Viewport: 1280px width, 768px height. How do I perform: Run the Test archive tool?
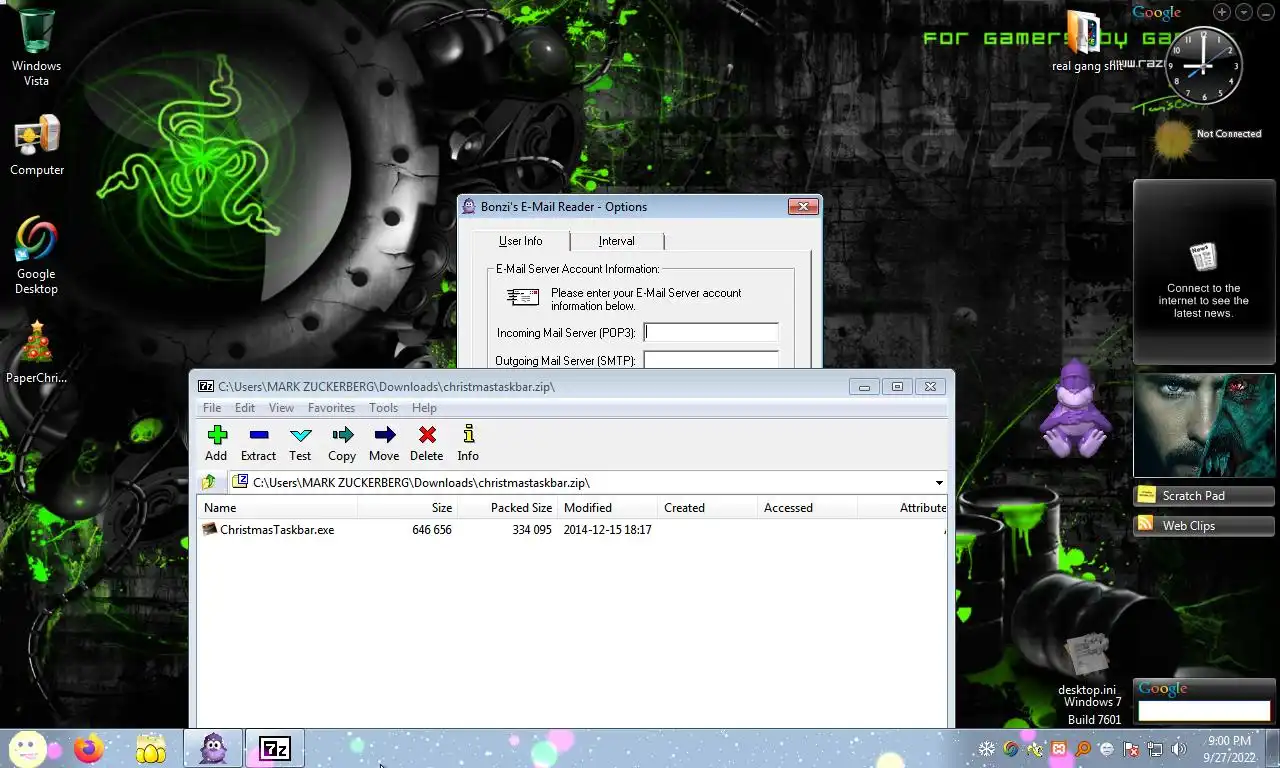pyautogui.click(x=300, y=444)
